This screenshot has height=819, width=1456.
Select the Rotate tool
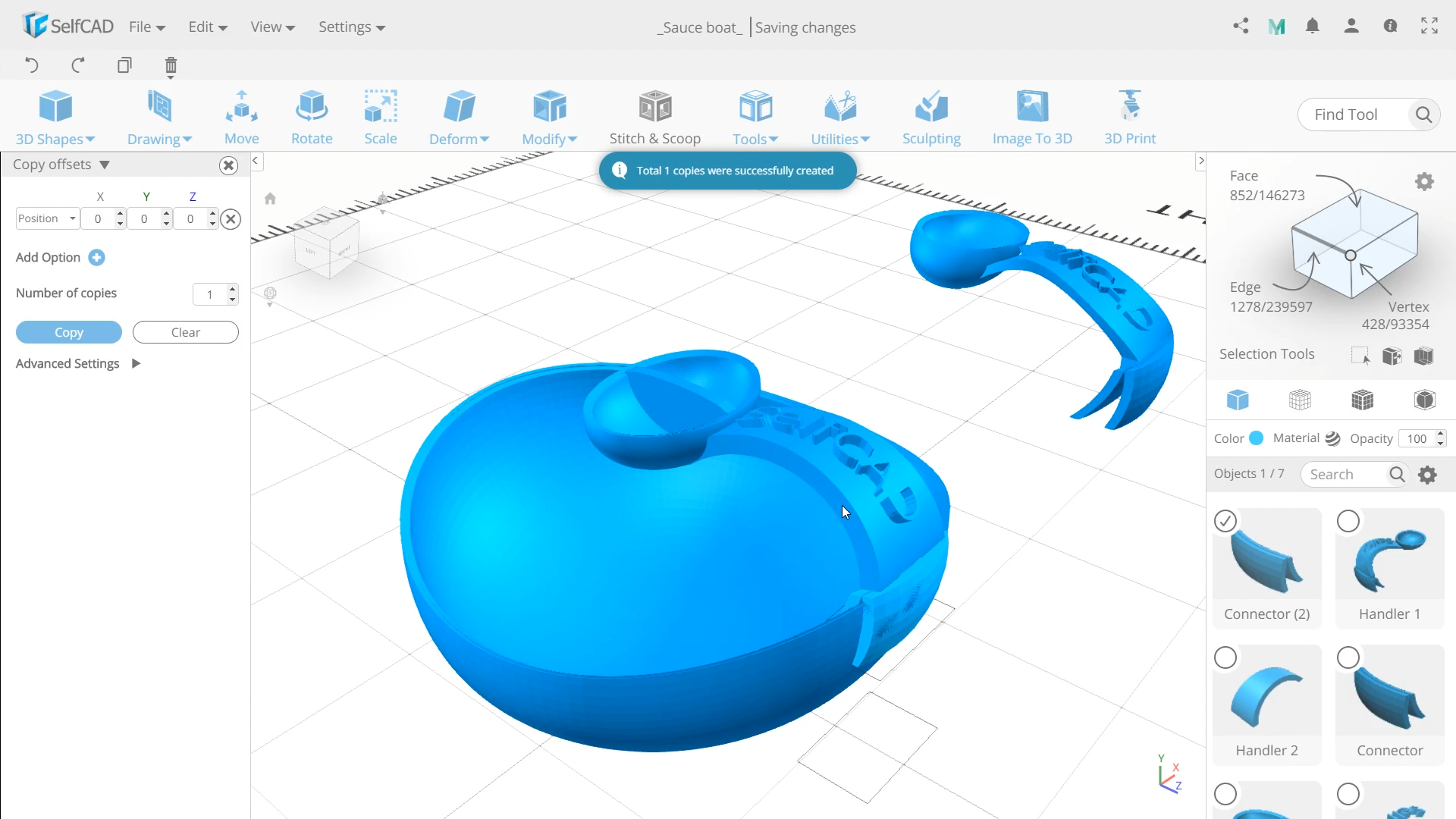pos(312,118)
